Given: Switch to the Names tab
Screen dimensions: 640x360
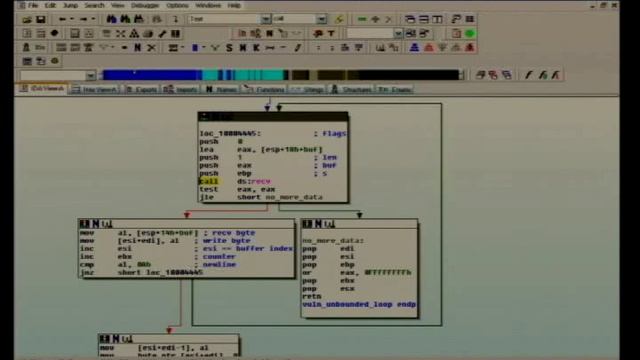Looking at the screenshot, I should [222, 89].
